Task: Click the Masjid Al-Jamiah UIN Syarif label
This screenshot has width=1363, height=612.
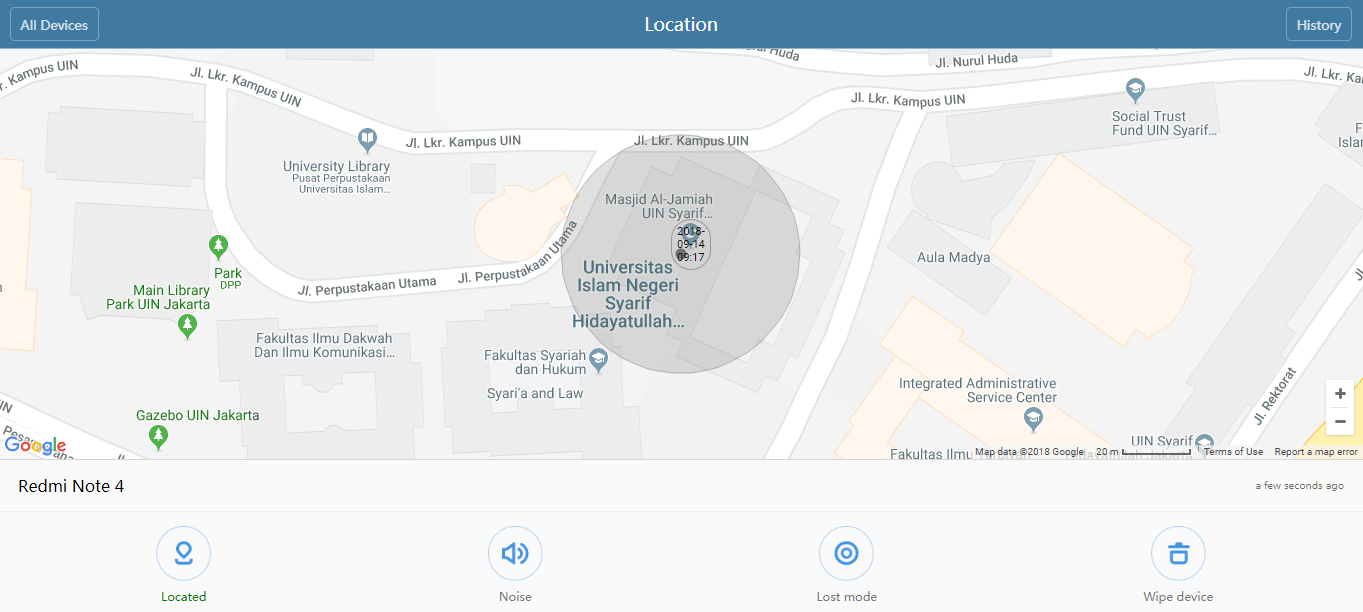Action: click(x=659, y=207)
